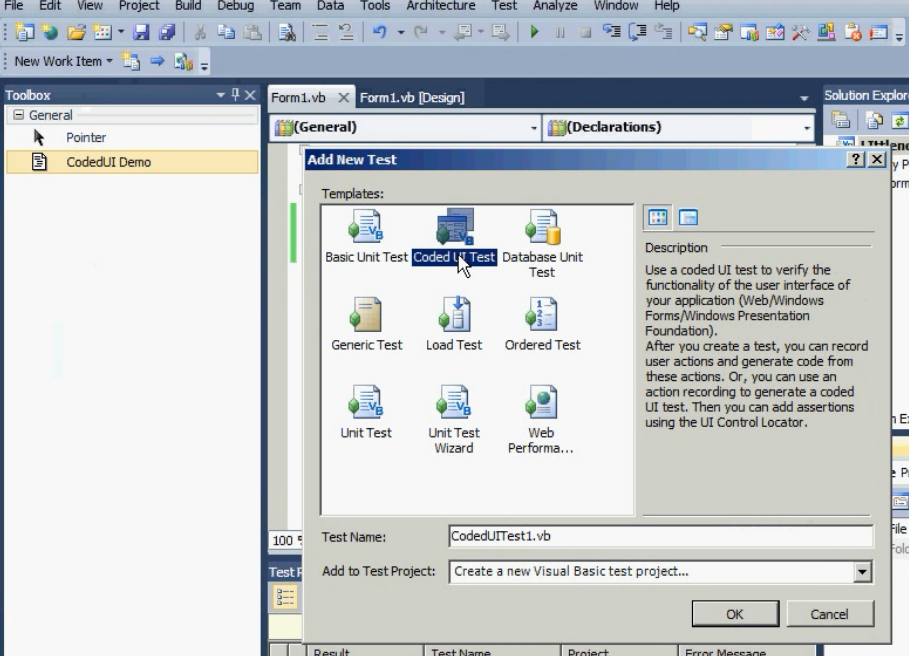Image resolution: width=909 pixels, height=656 pixels.
Task: Select the Unit Test template
Action: 366,413
